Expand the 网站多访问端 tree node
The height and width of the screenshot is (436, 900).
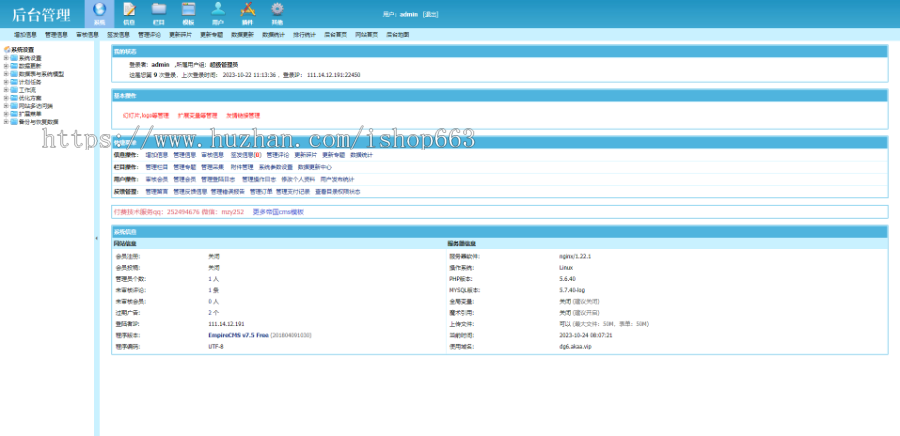pyautogui.click(x=6, y=106)
